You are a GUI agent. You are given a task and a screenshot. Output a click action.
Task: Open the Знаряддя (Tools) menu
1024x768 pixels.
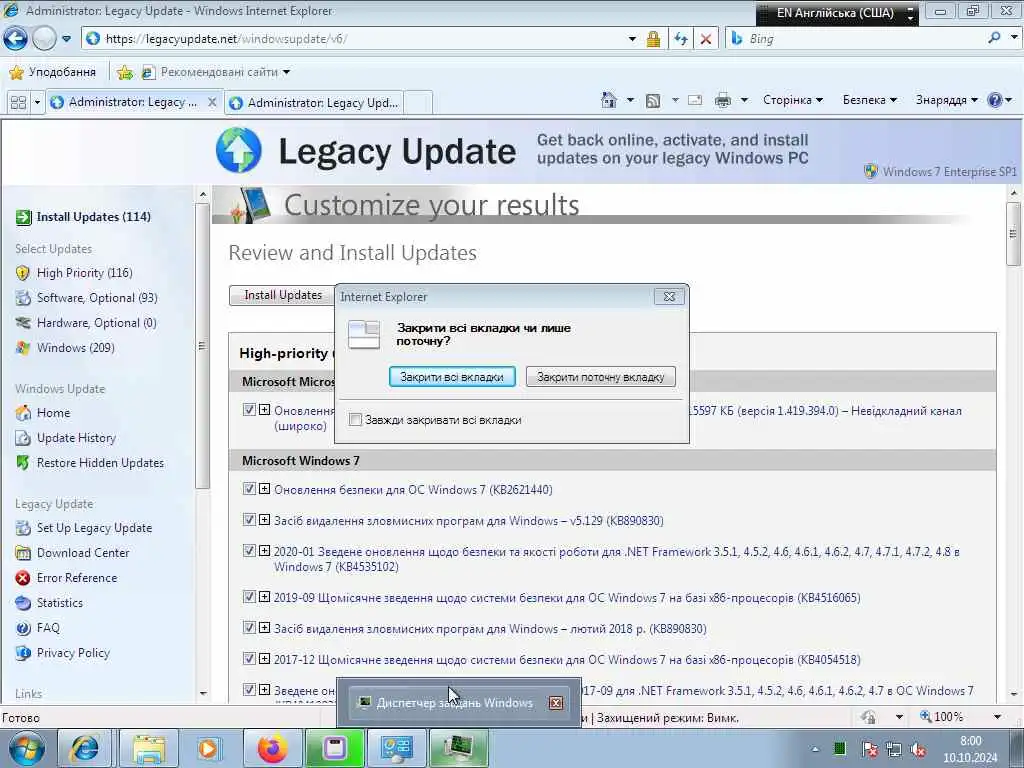946,100
